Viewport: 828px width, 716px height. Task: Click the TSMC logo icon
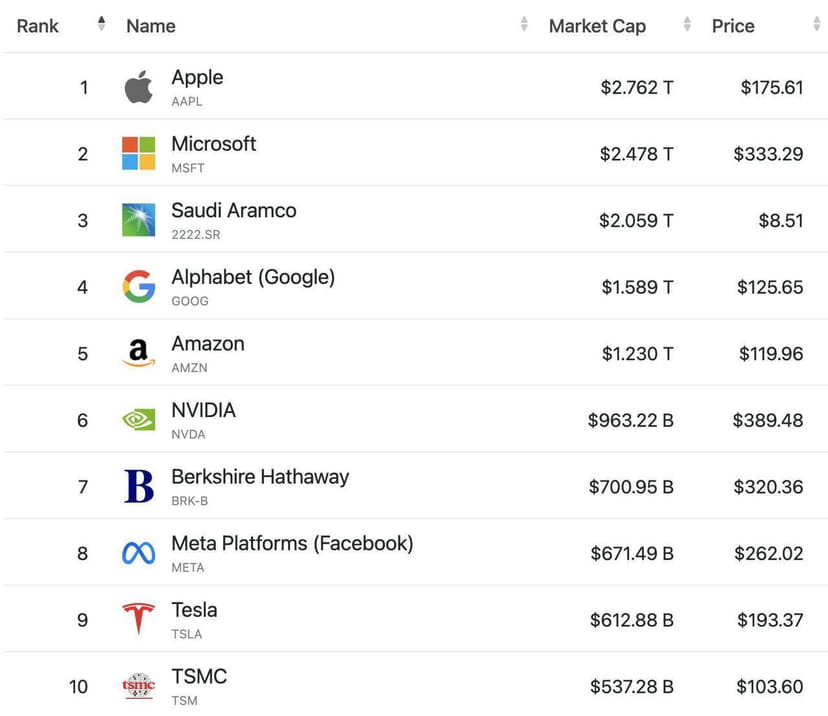pyautogui.click(x=138, y=686)
